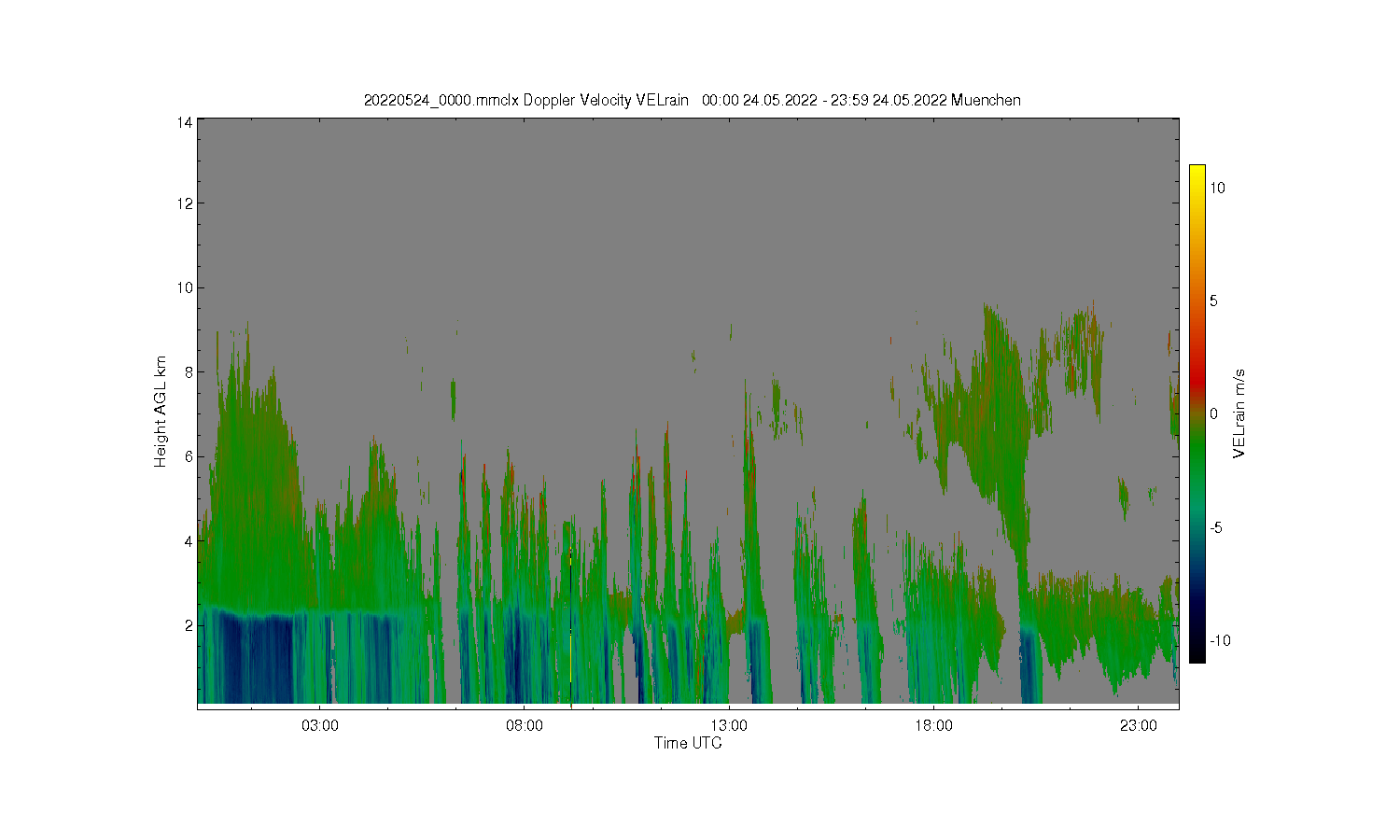This screenshot has width=1400, height=840.
Task: Click the height tick label 12
Action: point(185,203)
